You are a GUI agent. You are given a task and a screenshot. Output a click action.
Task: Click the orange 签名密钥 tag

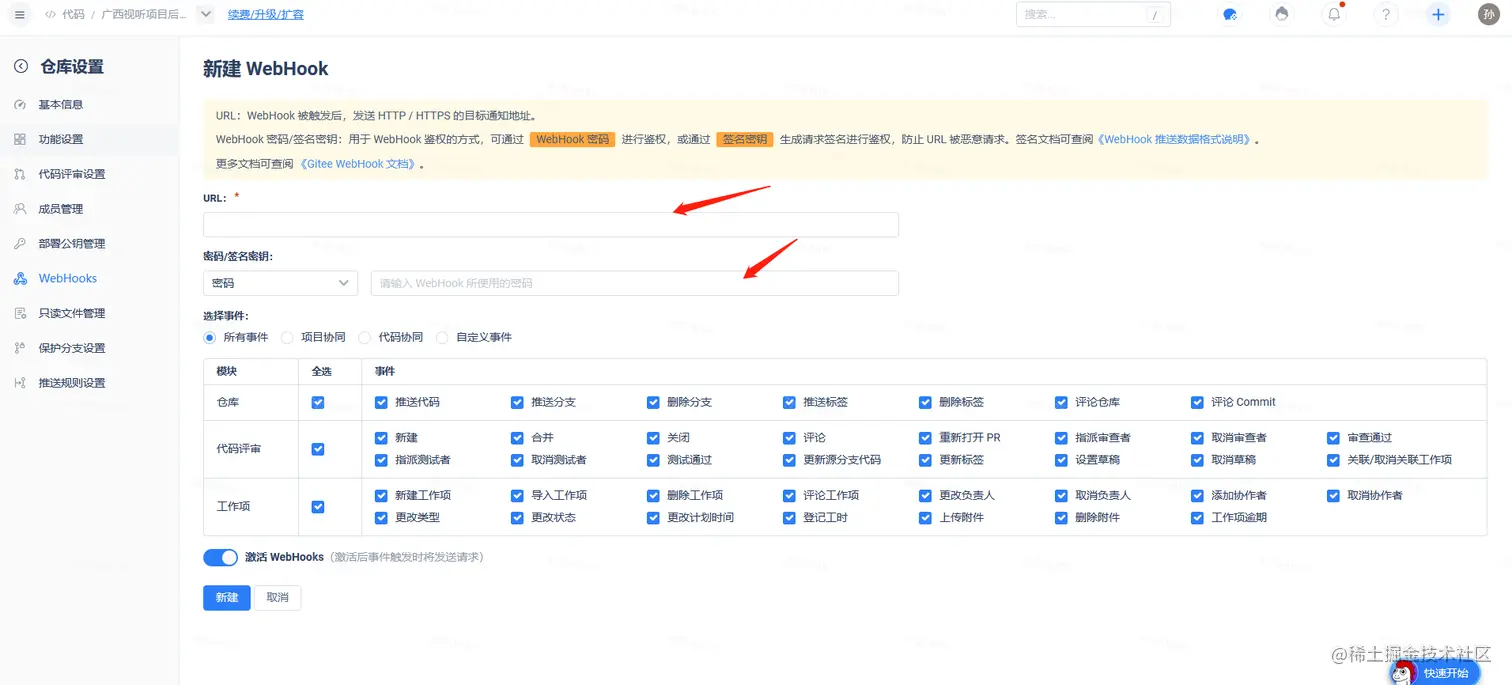pos(745,140)
